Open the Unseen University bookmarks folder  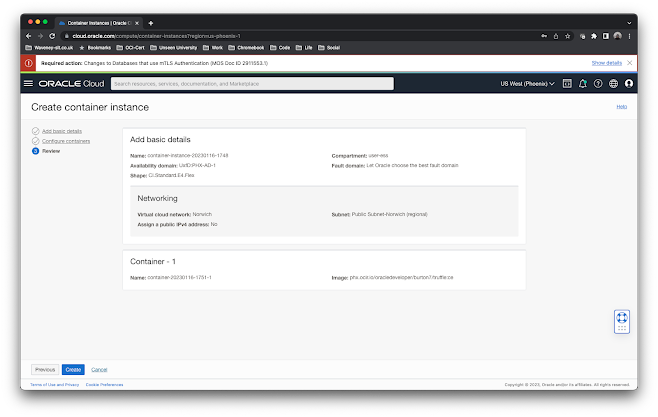tap(173, 48)
